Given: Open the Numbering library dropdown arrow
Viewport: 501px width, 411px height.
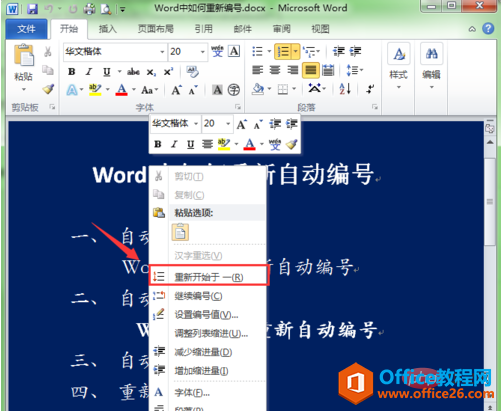Looking at the screenshot, I should 295,52.
